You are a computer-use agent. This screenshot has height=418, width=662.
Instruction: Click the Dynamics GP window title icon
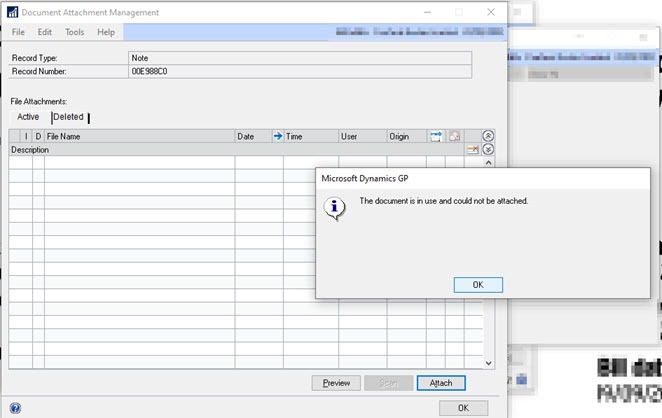coord(12,11)
